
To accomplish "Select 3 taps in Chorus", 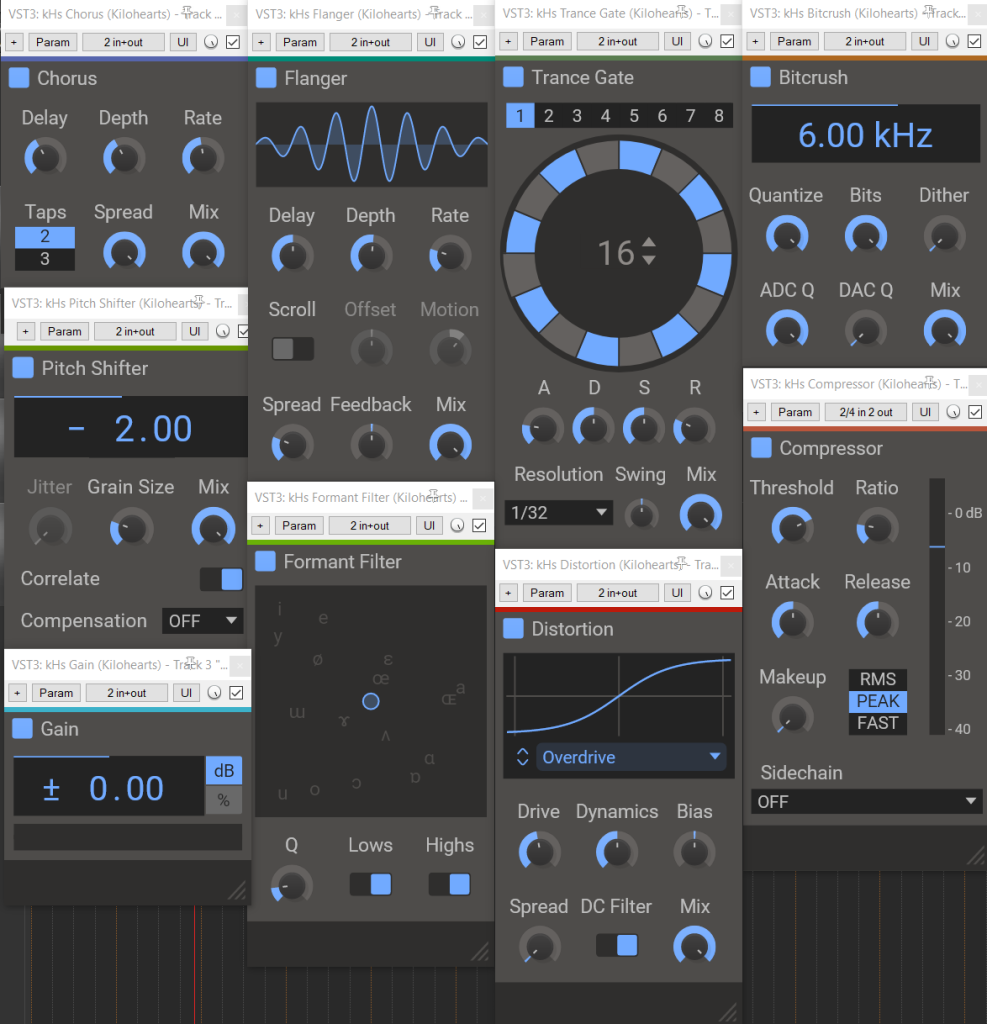I will tap(45, 259).
